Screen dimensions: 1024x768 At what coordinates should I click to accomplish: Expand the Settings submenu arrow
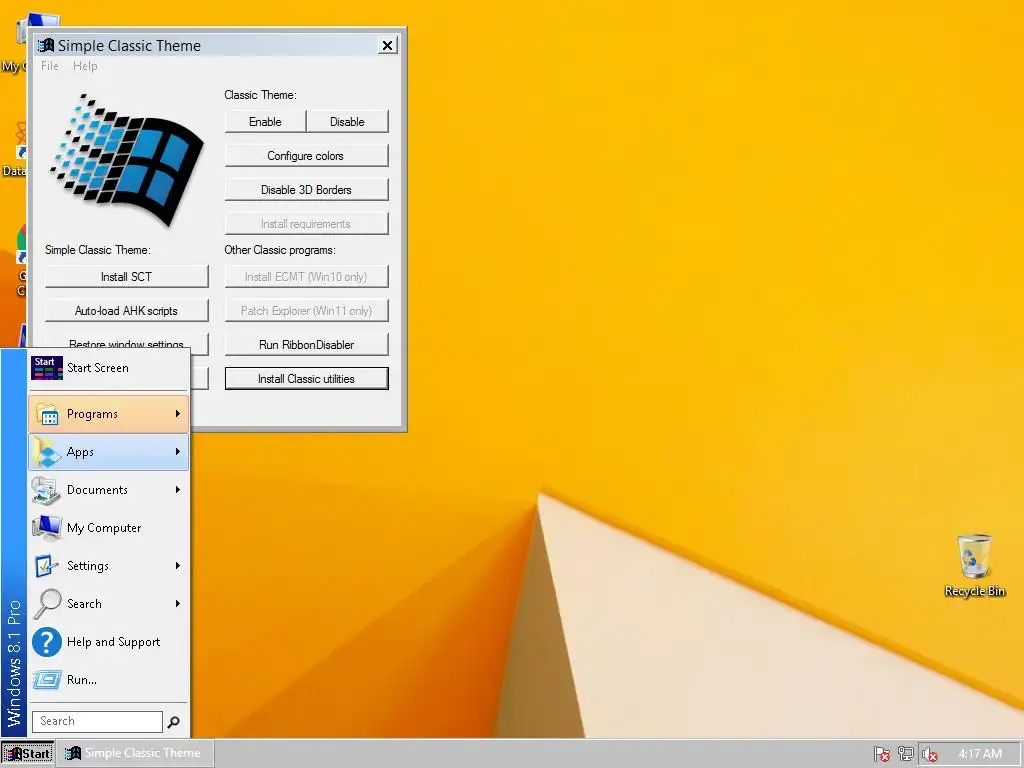pos(178,566)
